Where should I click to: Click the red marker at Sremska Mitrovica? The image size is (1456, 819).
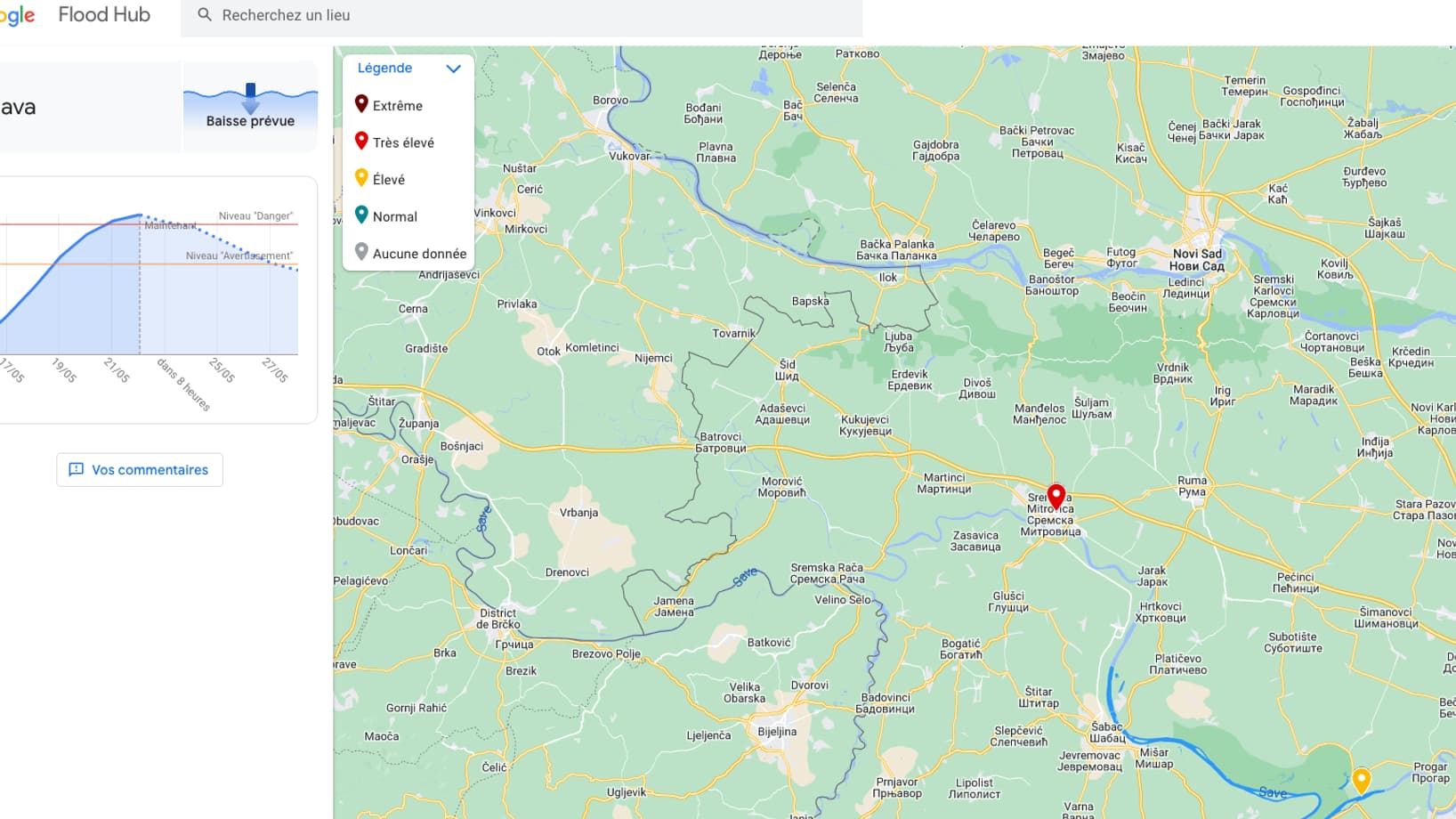coord(1056,496)
